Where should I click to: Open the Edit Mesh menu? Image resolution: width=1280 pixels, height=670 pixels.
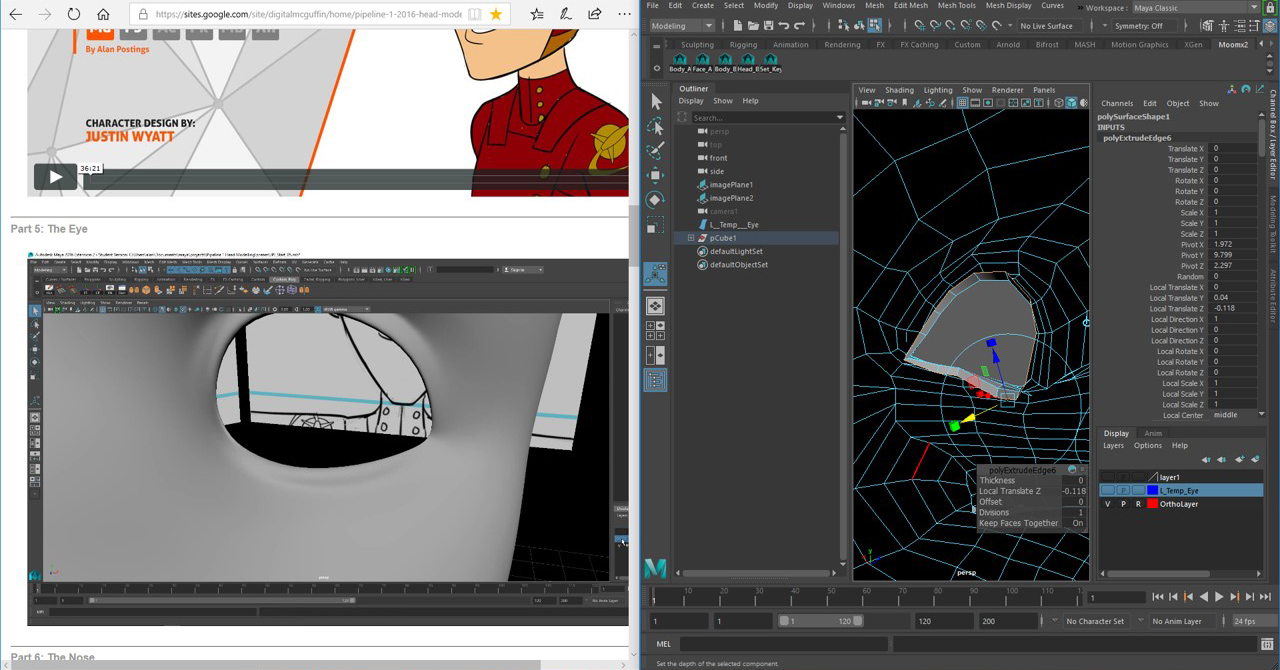tap(910, 5)
